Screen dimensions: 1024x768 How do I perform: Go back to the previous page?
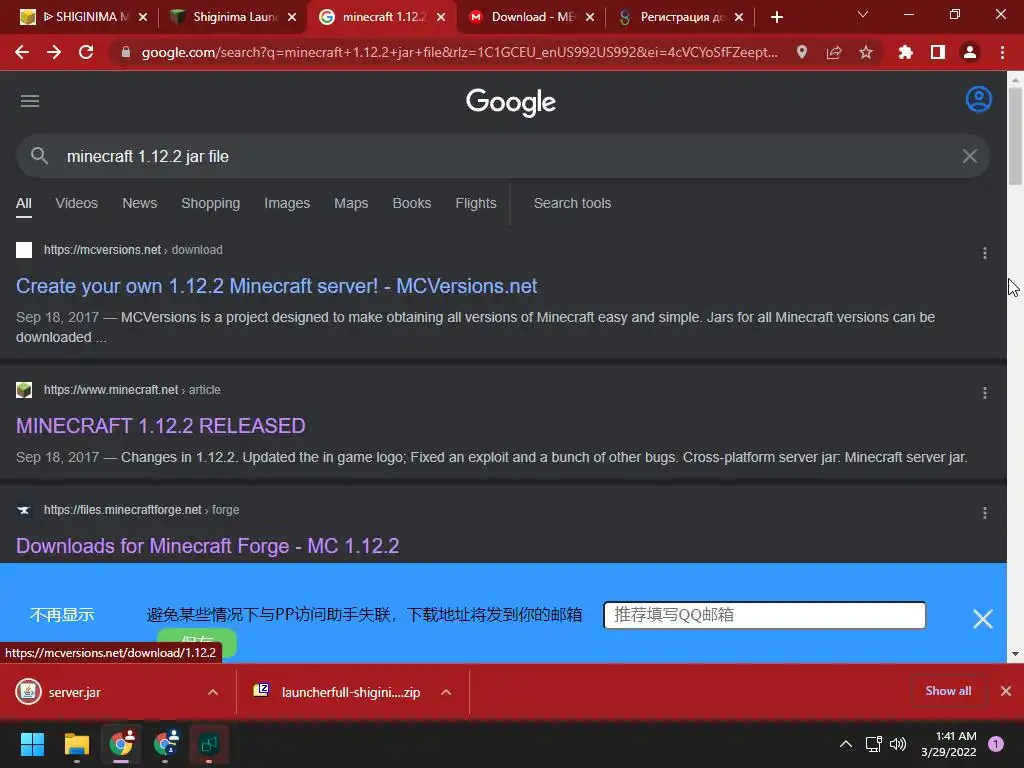click(22, 52)
